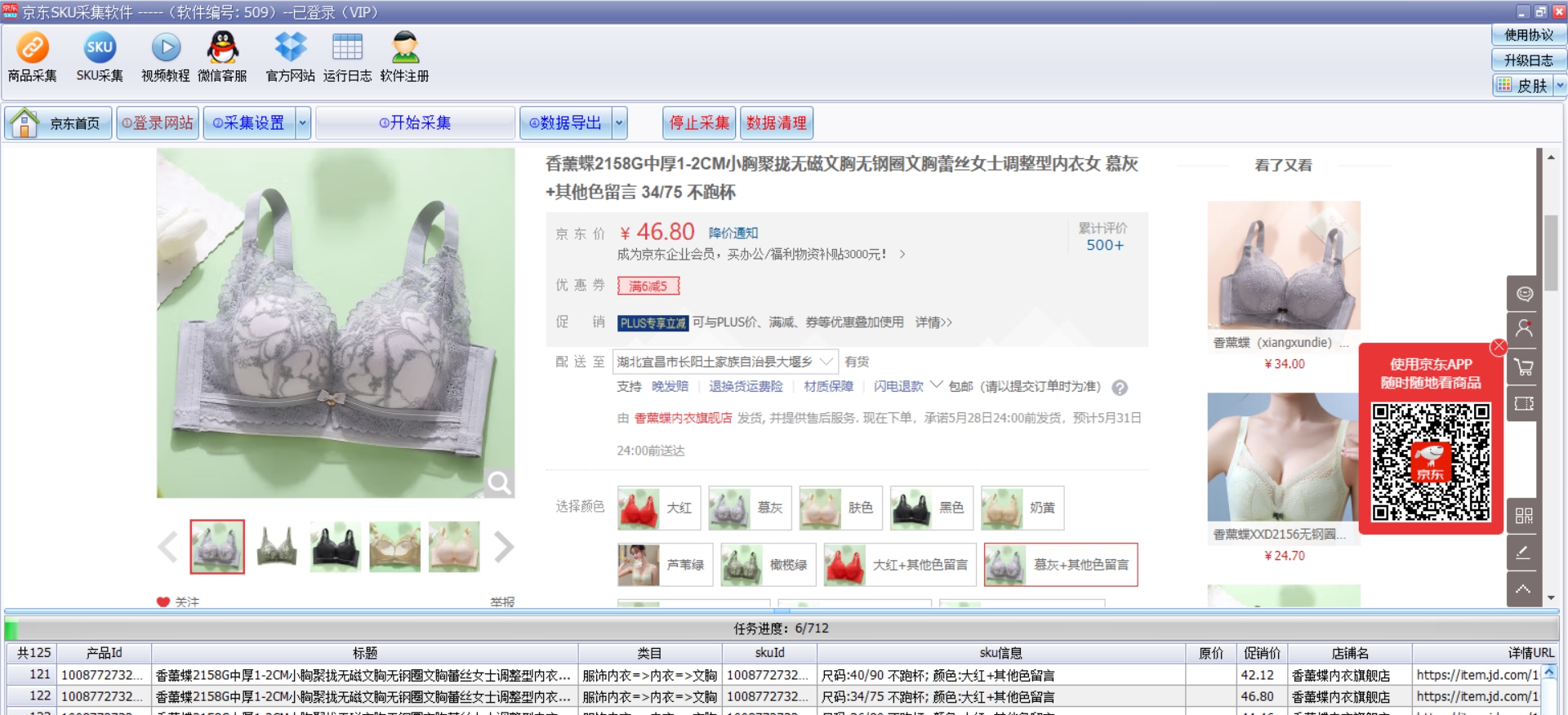Click back-to-top sidebar arrow
The width and height of the screenshot is (1568, 715).
pos(1524,589)
